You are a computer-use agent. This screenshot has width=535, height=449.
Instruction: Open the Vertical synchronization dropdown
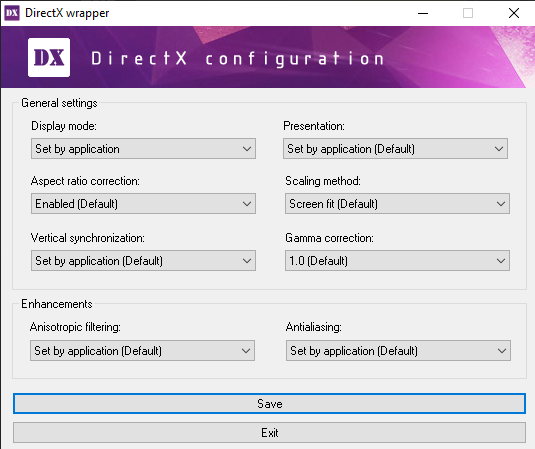[x=143, y=261]
